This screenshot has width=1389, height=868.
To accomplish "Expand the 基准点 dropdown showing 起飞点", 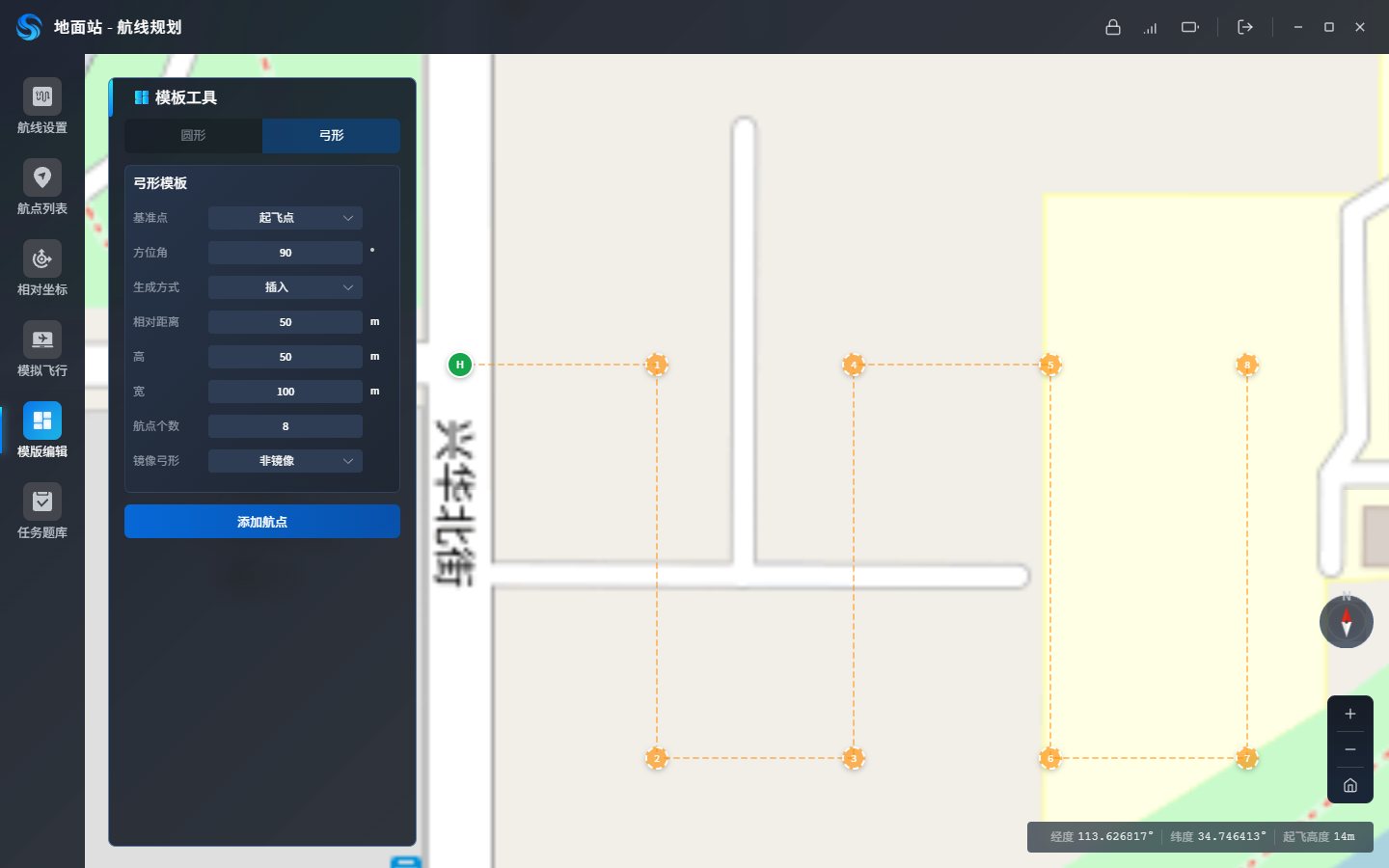I will tap(286, 218).
